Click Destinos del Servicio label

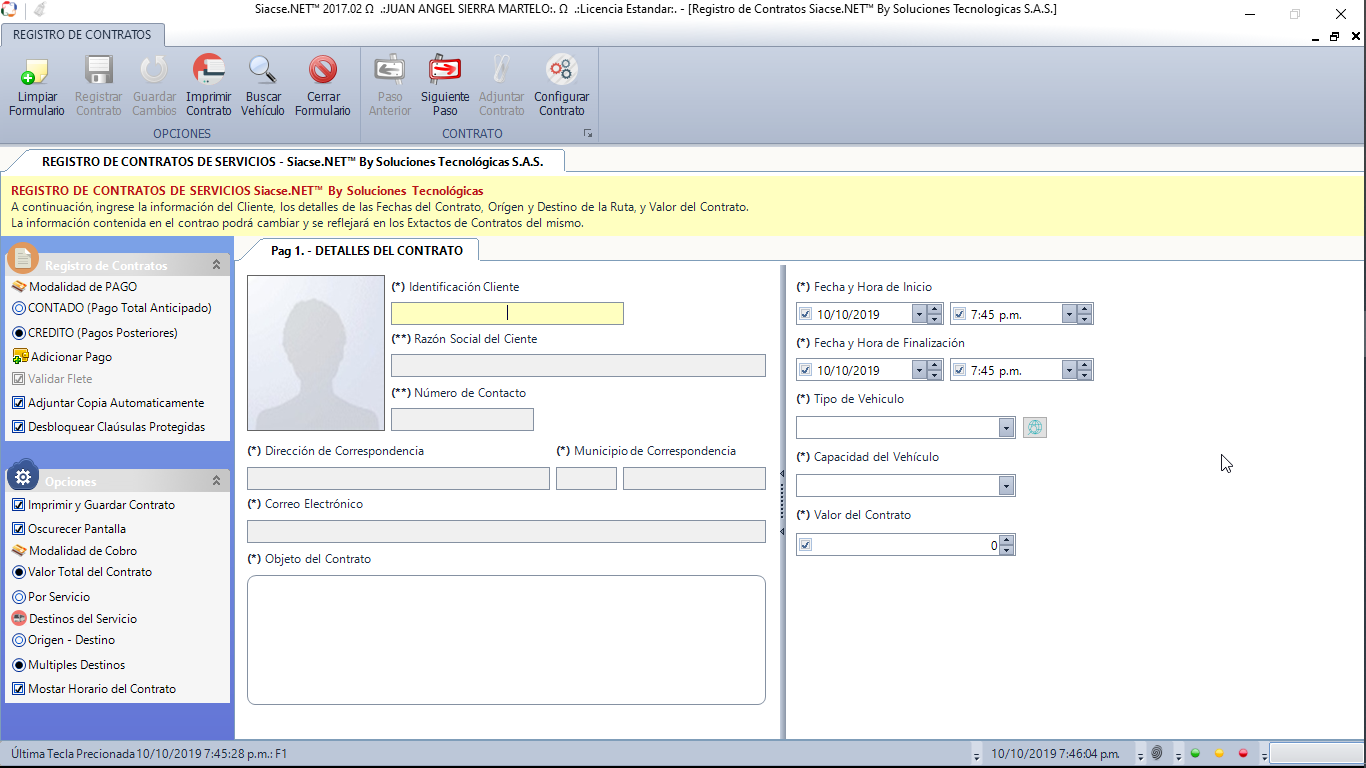pos(83,619)
